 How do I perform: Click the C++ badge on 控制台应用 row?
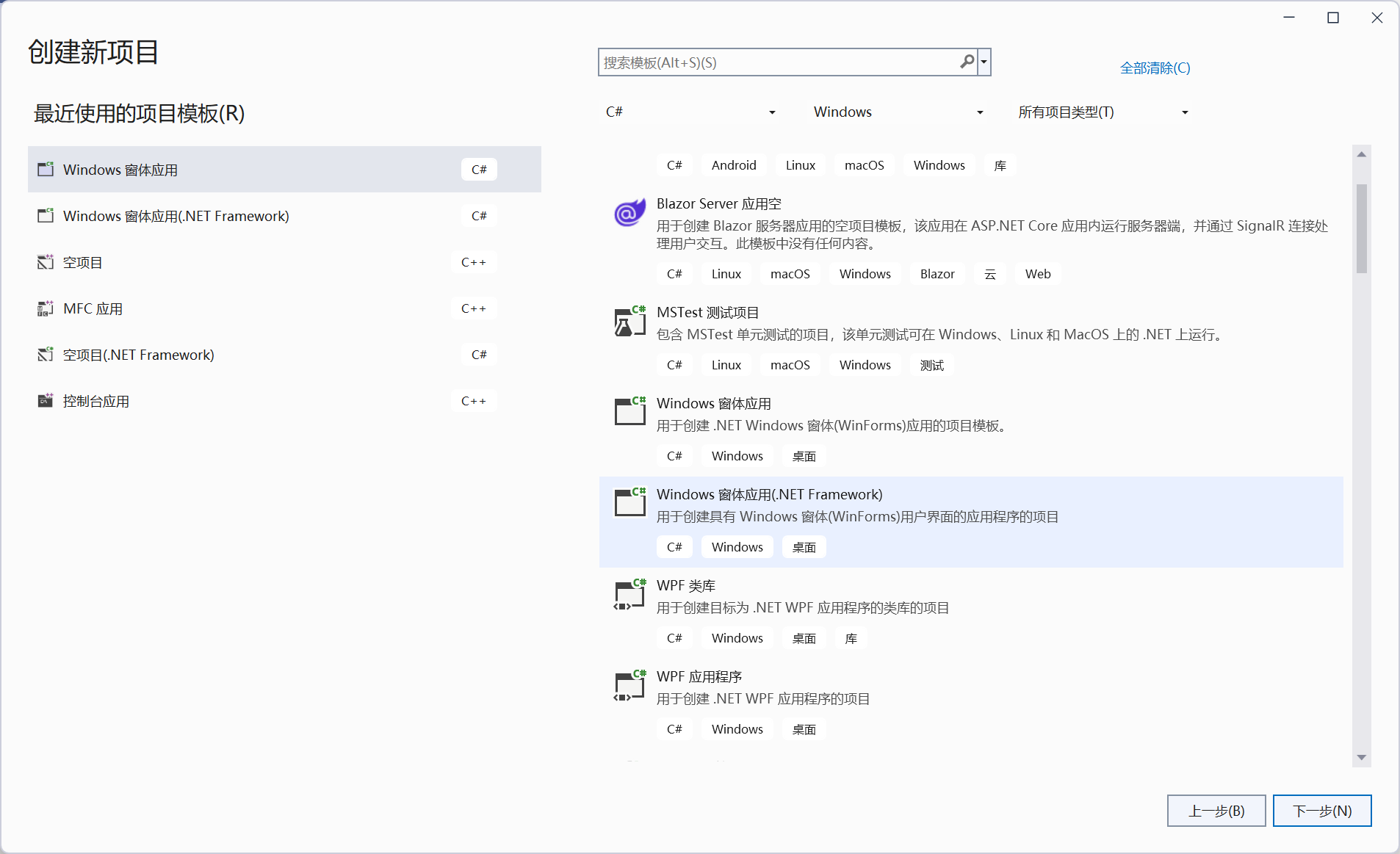474,400
